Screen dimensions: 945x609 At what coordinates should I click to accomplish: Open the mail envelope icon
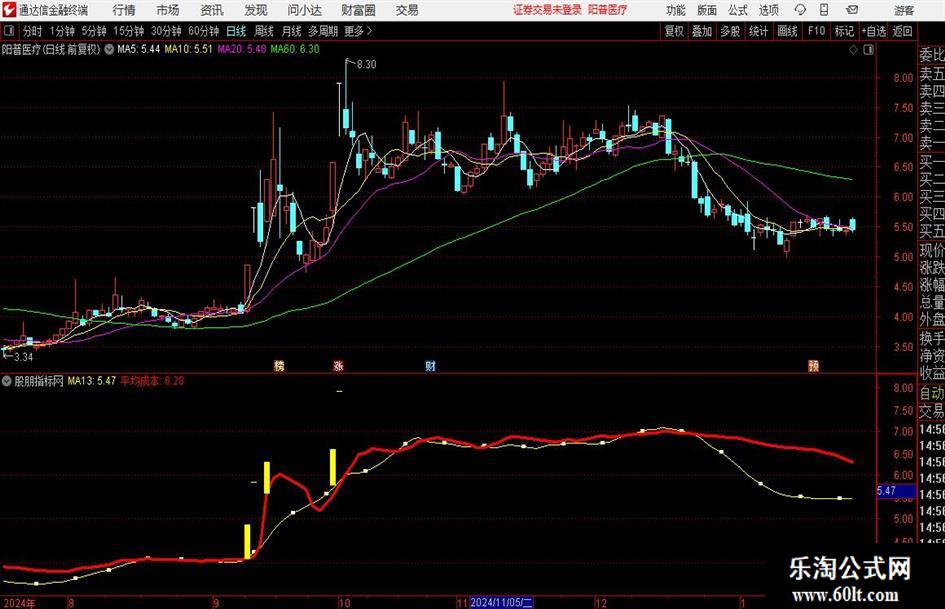click(x=852, y=10)
